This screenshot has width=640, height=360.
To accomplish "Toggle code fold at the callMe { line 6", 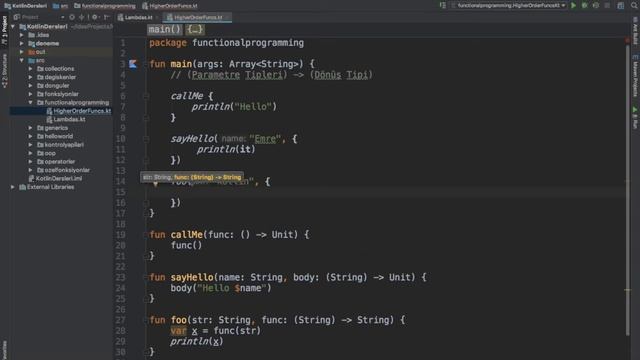I will [x=146, y=96].
